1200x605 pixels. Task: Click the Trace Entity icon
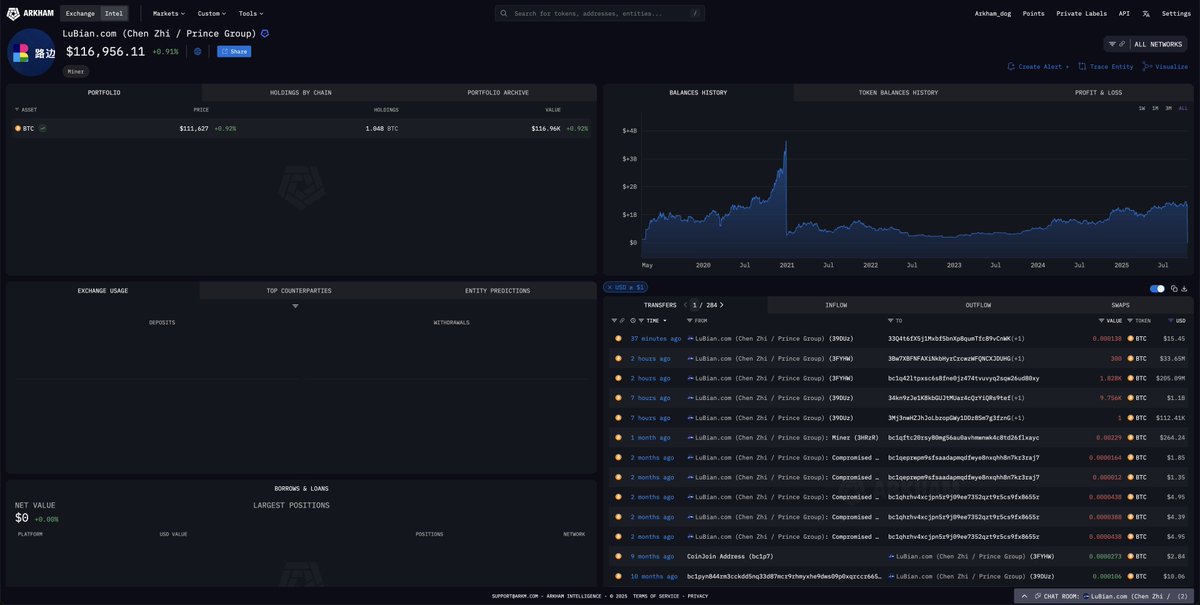click(x=1083, y=67)
